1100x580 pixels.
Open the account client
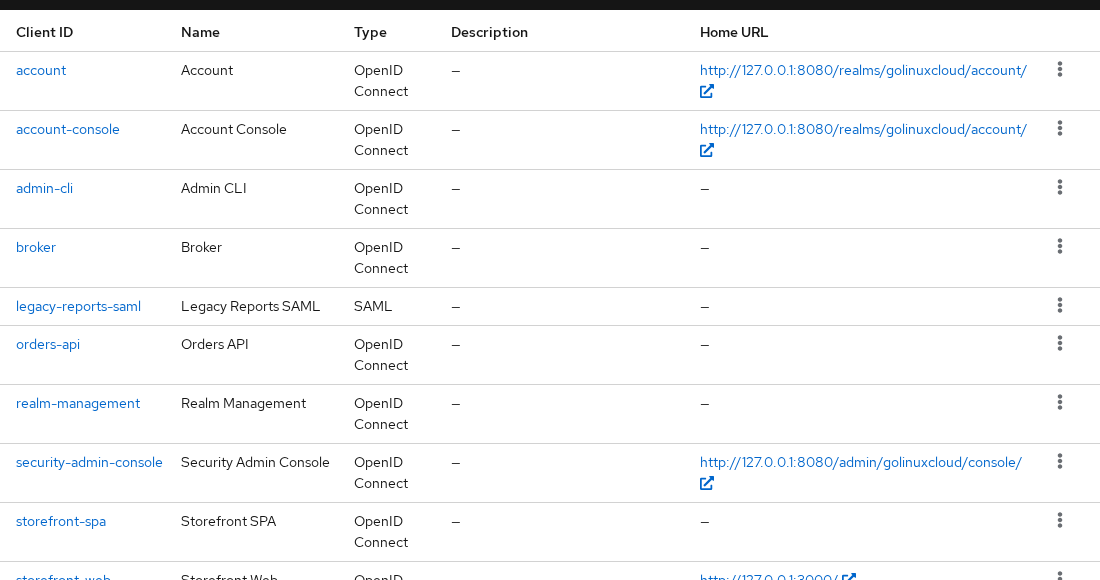coord(41,70)
